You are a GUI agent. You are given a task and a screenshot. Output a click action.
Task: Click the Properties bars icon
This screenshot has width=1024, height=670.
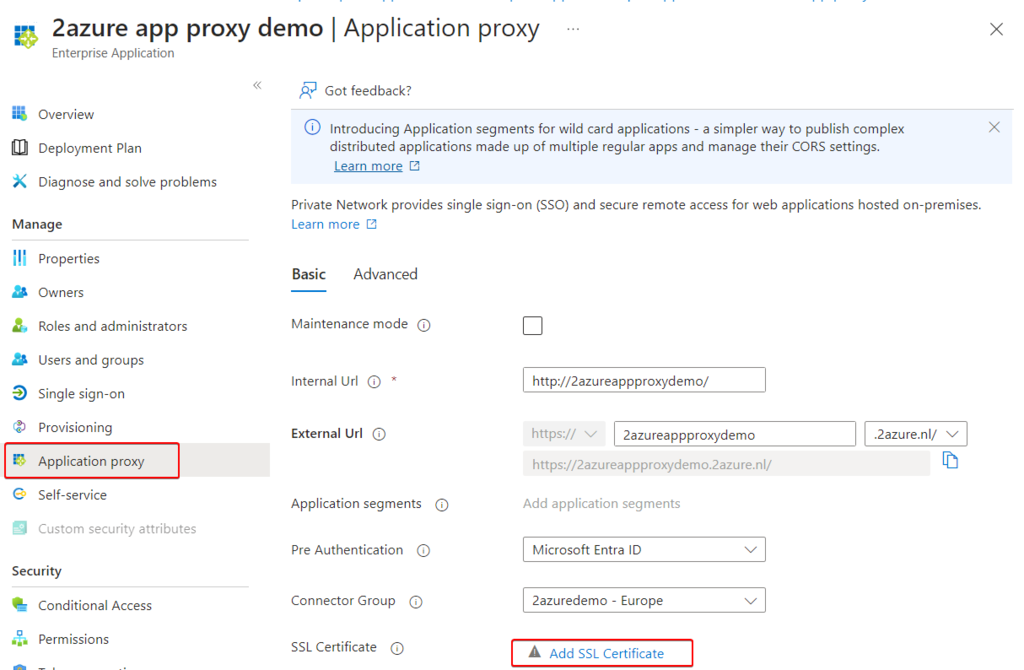[x=20, y=258]
